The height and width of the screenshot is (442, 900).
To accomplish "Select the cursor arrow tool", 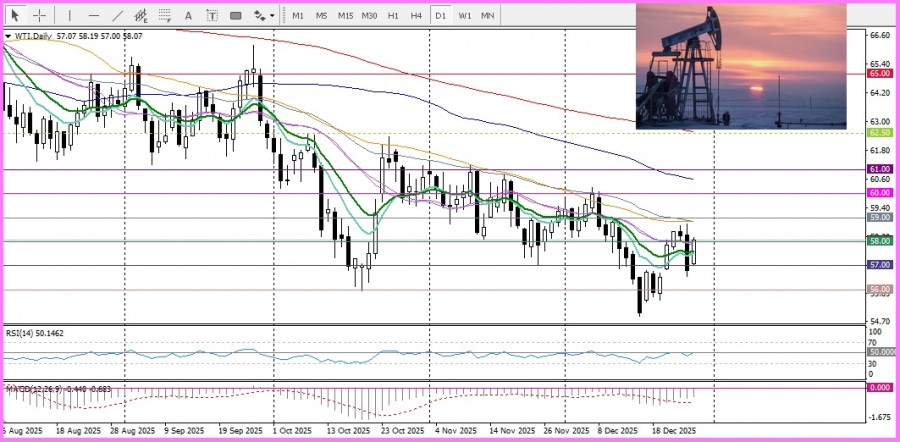I will click(17, 16).
